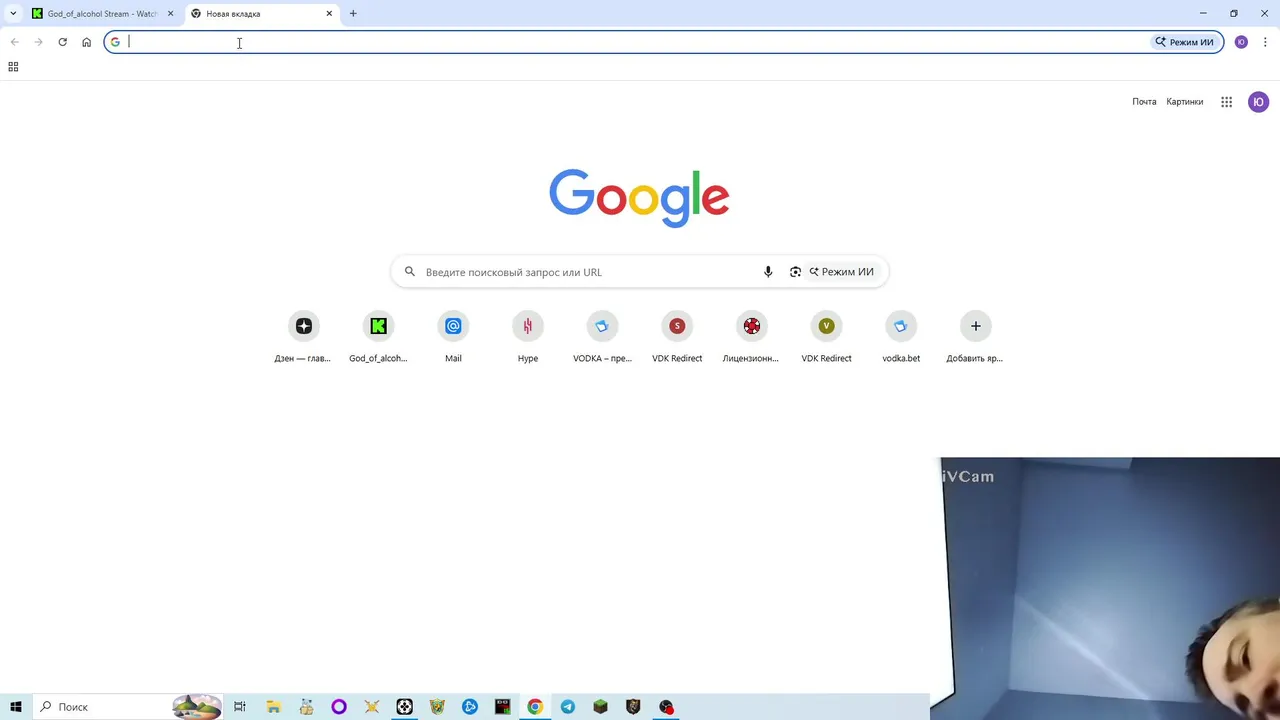
Task: Open the Лицензионн... shortcut
Action: (x=751, y=337)
